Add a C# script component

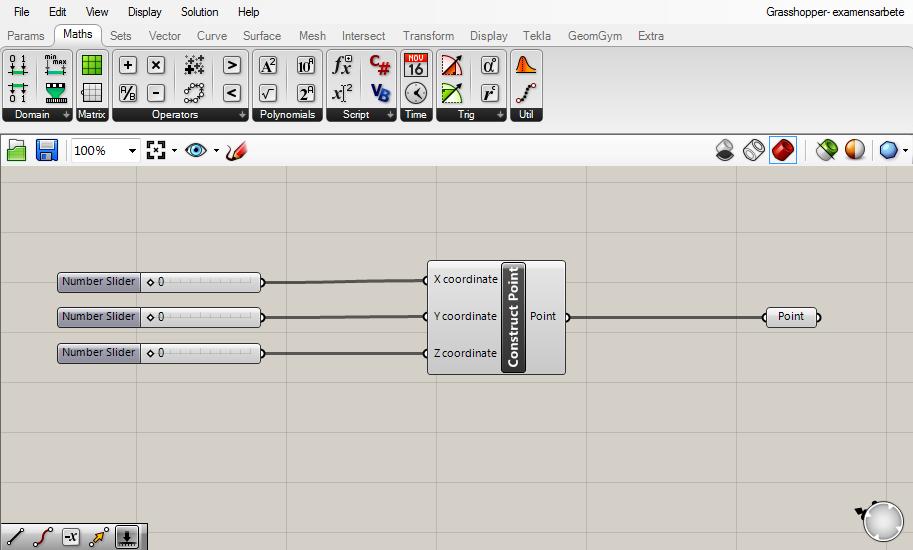tap(380, 65)
